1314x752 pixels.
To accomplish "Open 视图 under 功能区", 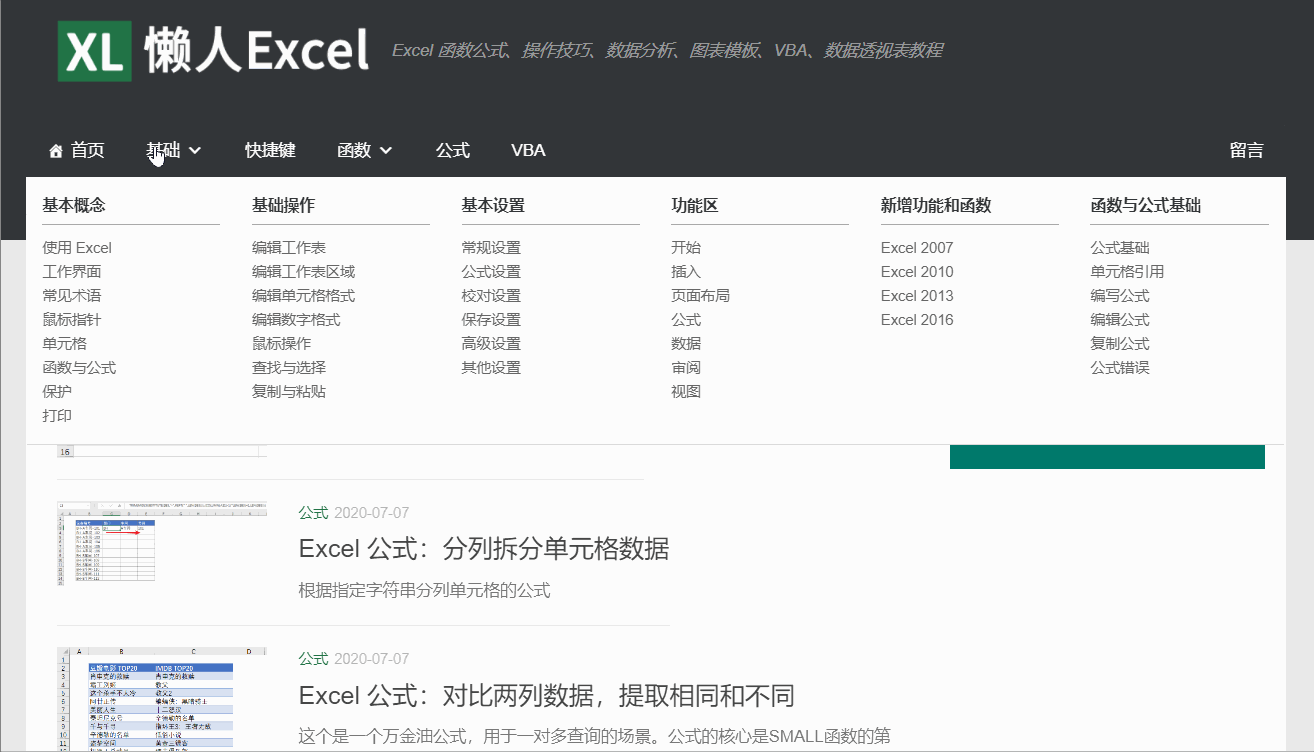I will click(686, 392).
